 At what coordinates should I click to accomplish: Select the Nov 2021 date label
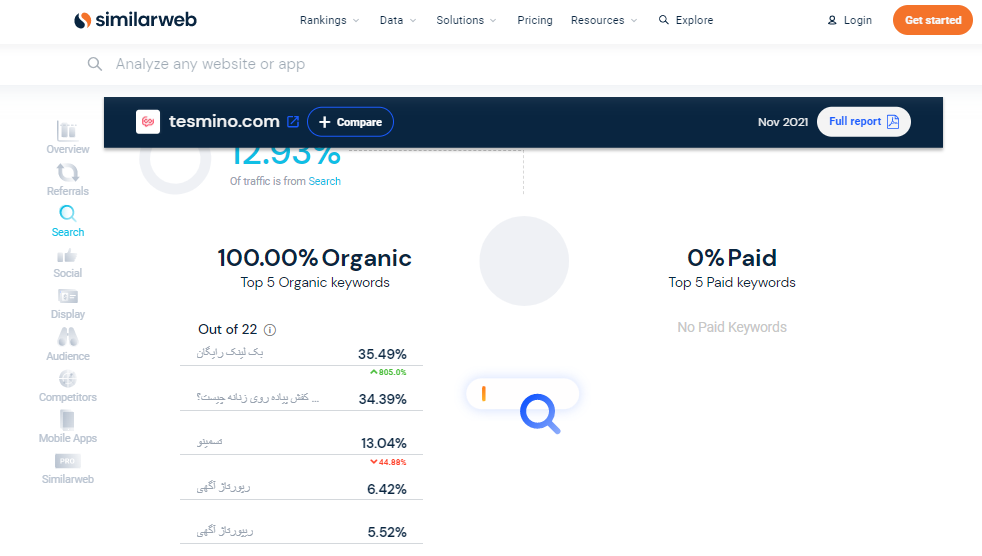(x=783, y=122)
